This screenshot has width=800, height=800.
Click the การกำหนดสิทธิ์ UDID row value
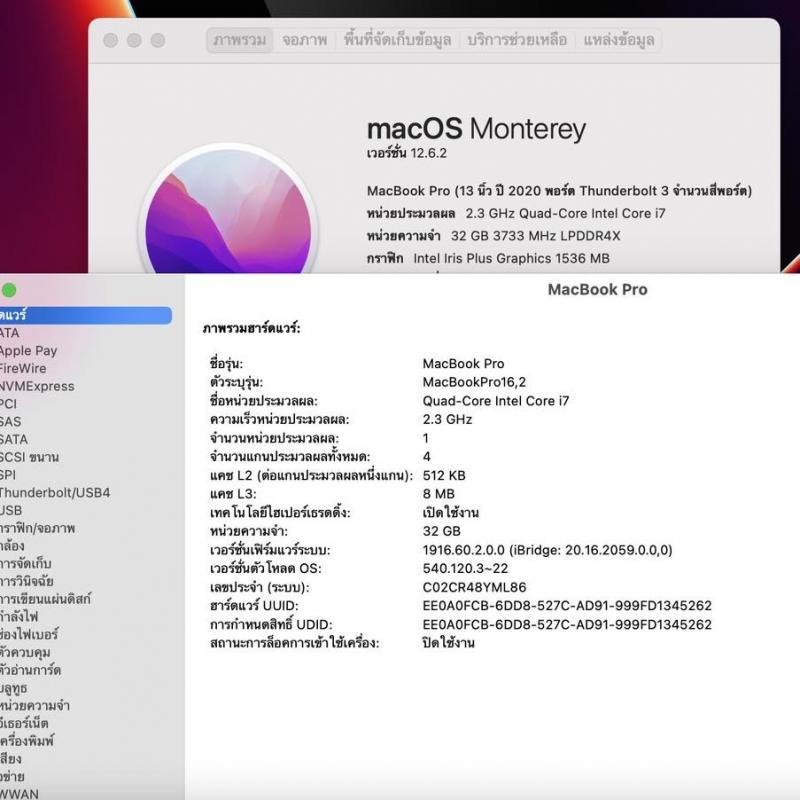coord(567,624)
